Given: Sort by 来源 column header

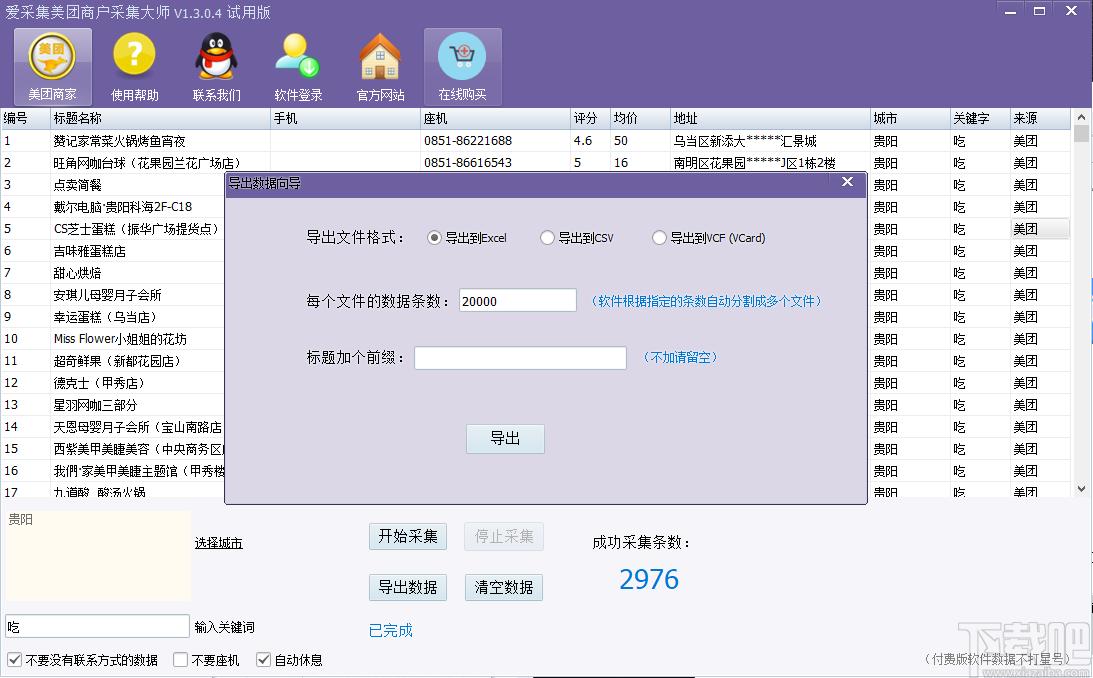Looking at the screenshot, I should [x=1040, y=118].
